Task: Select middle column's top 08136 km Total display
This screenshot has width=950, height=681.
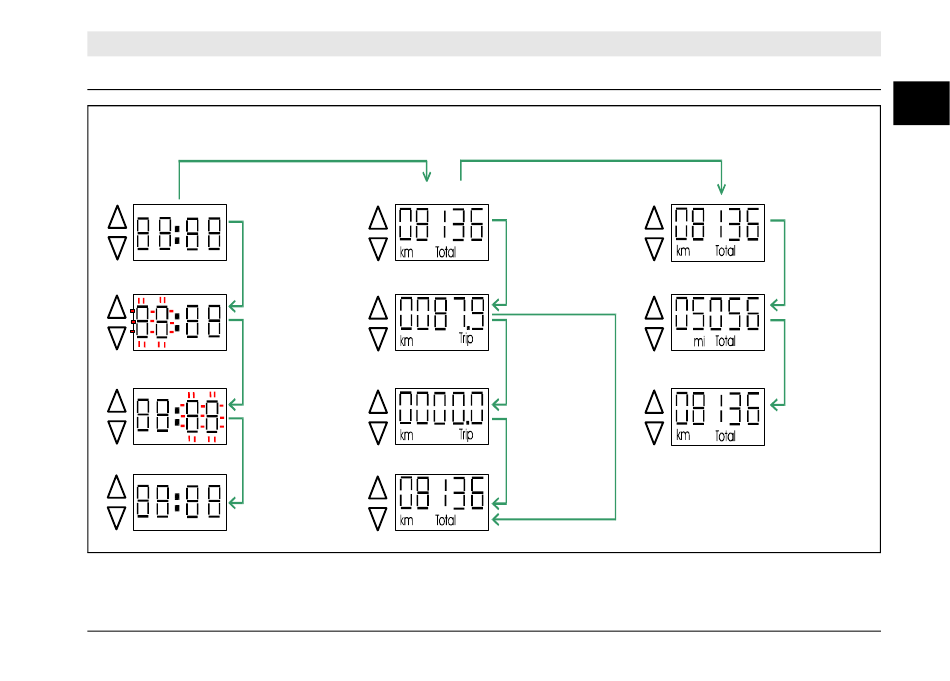Action: [442, 233]
